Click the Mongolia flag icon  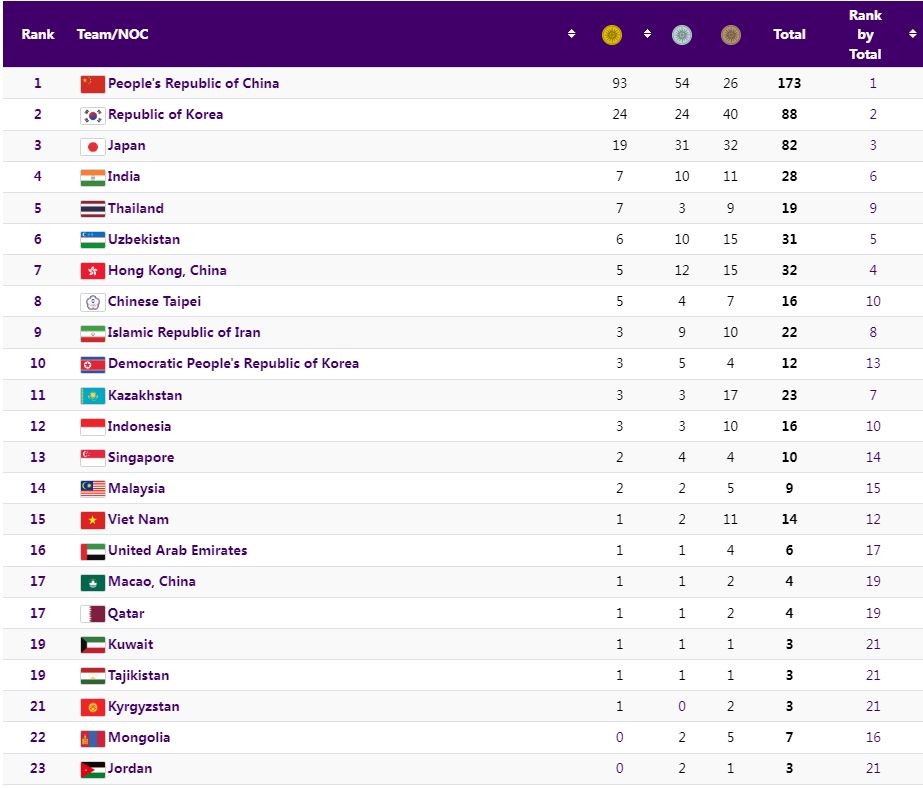click(x=92, y=739)
